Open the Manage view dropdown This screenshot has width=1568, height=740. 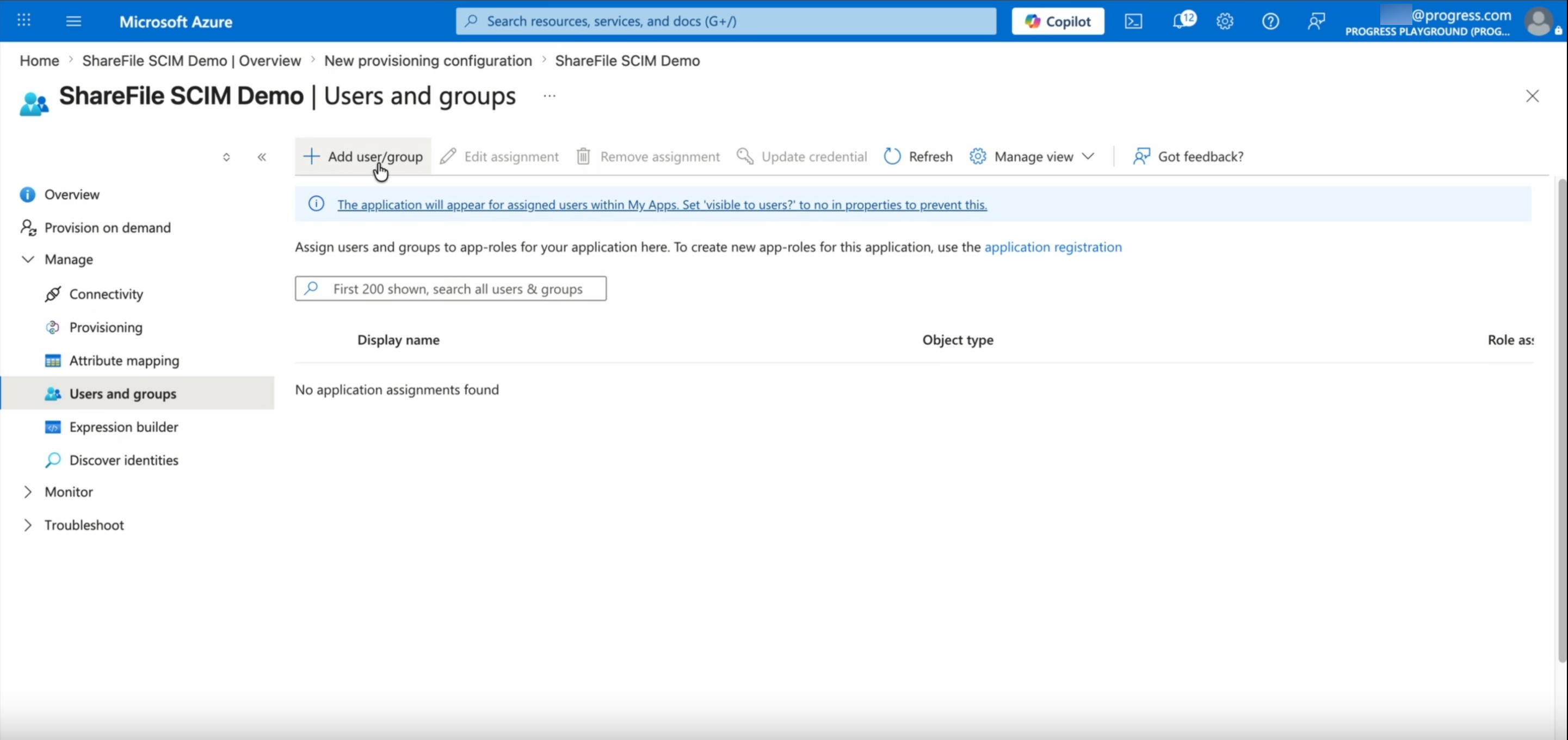1032,157
